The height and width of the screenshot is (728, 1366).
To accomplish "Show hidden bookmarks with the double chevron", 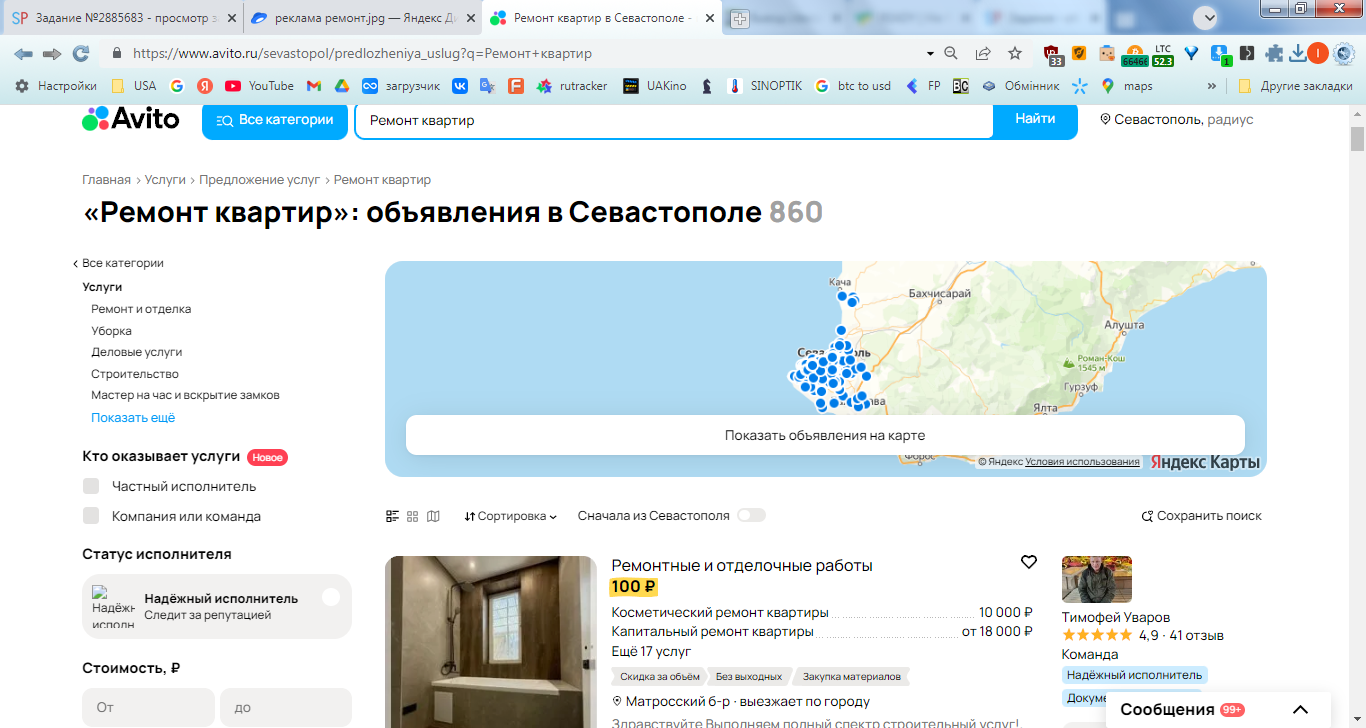I will tap(1212, 86).
